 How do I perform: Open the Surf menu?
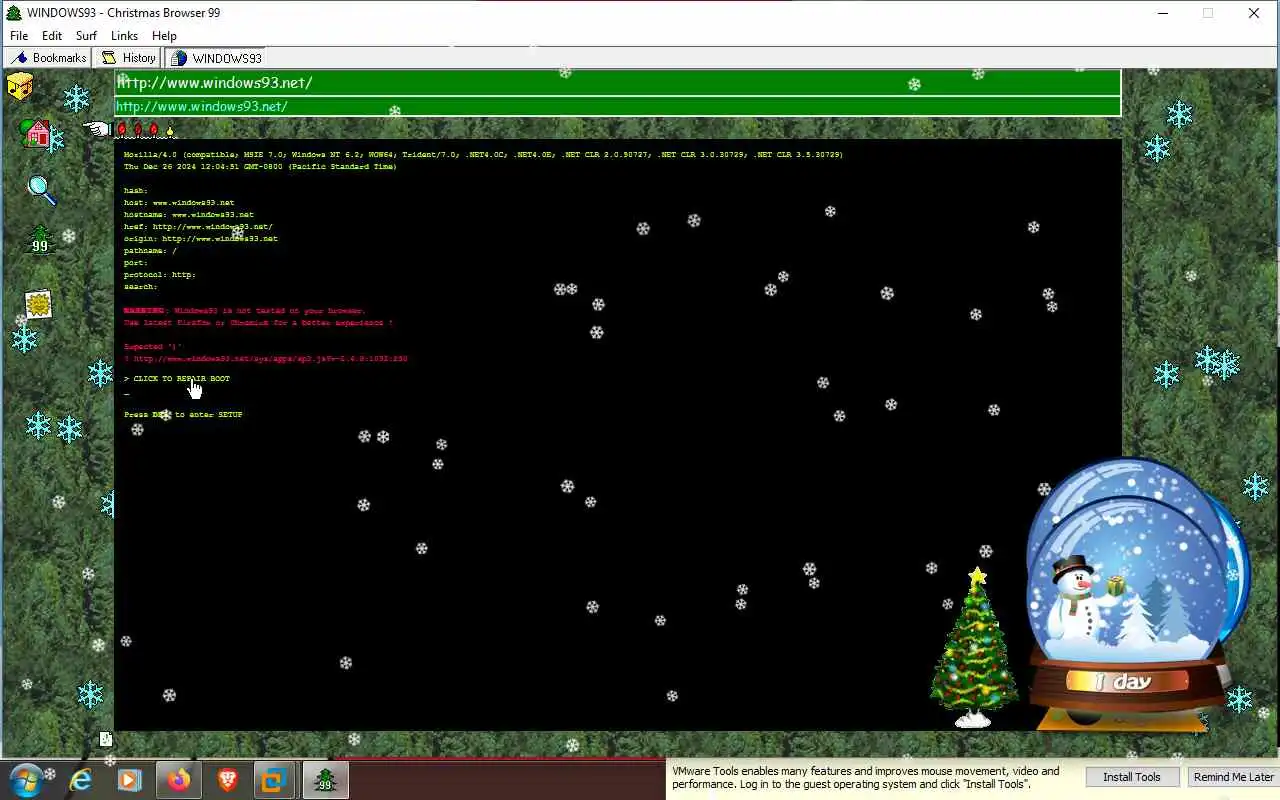87,36
